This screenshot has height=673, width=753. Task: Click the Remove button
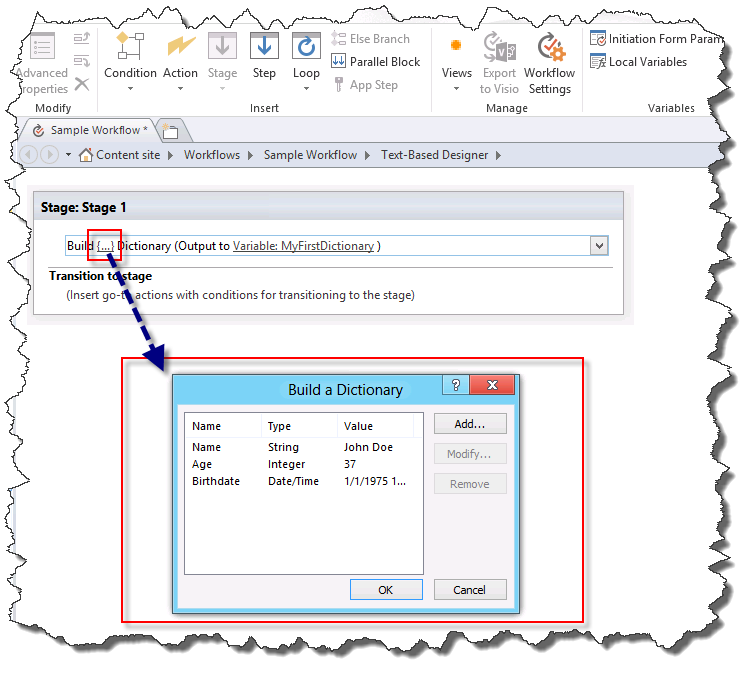[x=470, y=484]
